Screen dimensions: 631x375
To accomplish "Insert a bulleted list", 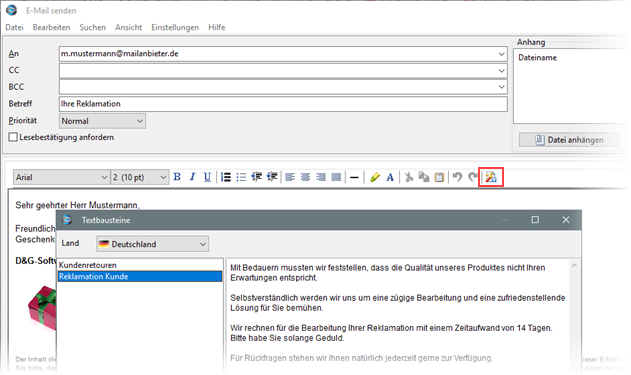I will click(241, 177).
